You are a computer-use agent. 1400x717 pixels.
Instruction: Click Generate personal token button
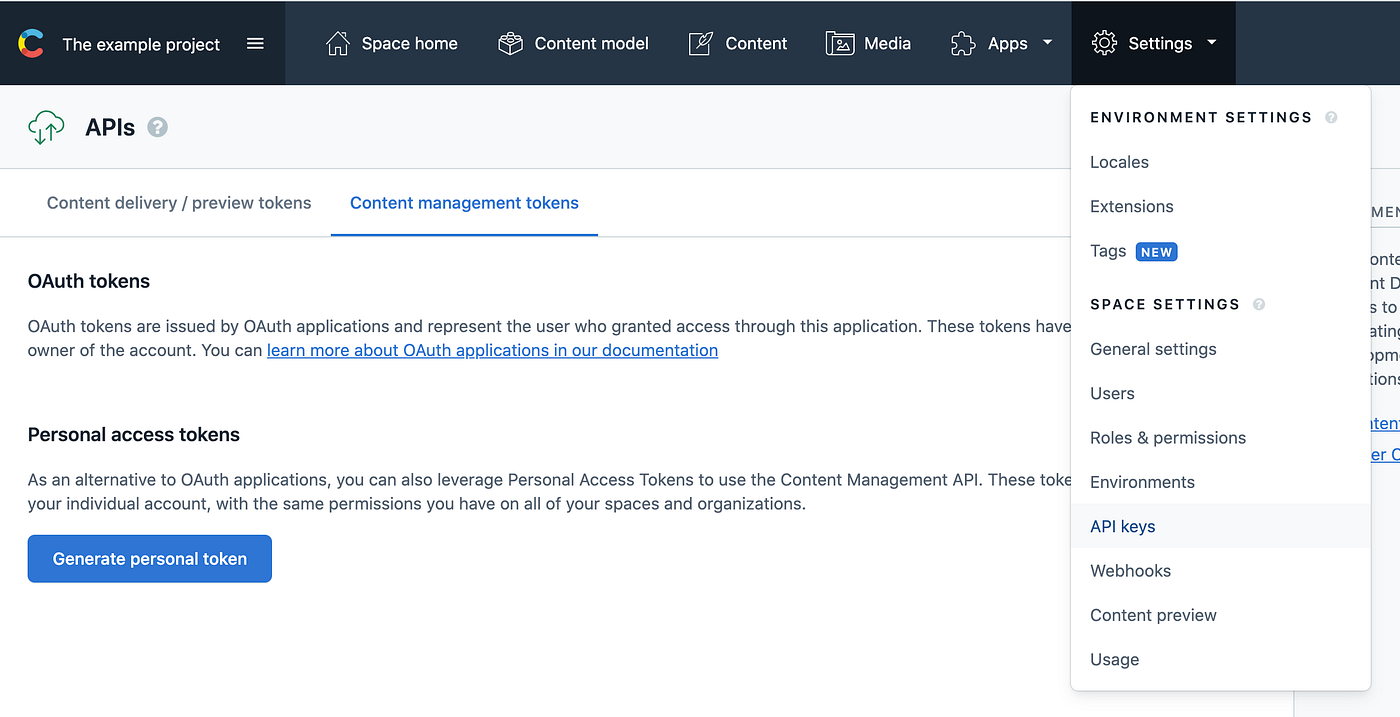pyautogui.click(x=150, y=559)
